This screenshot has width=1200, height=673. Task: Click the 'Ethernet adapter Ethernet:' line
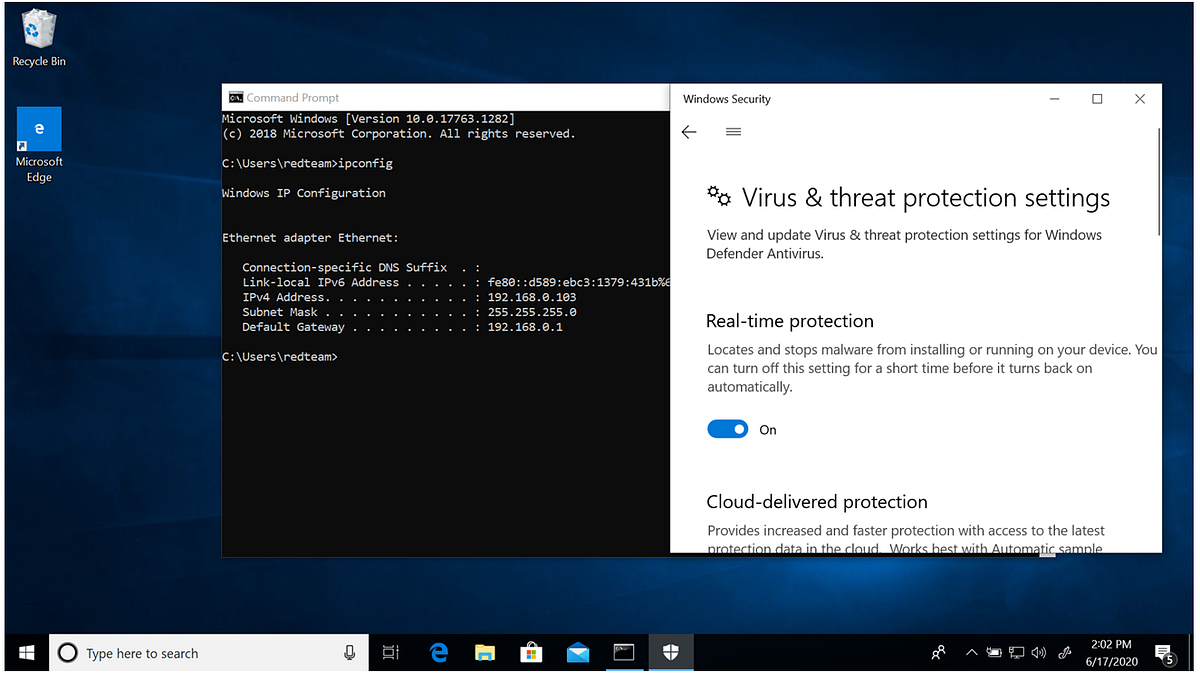tap(310, 238)
